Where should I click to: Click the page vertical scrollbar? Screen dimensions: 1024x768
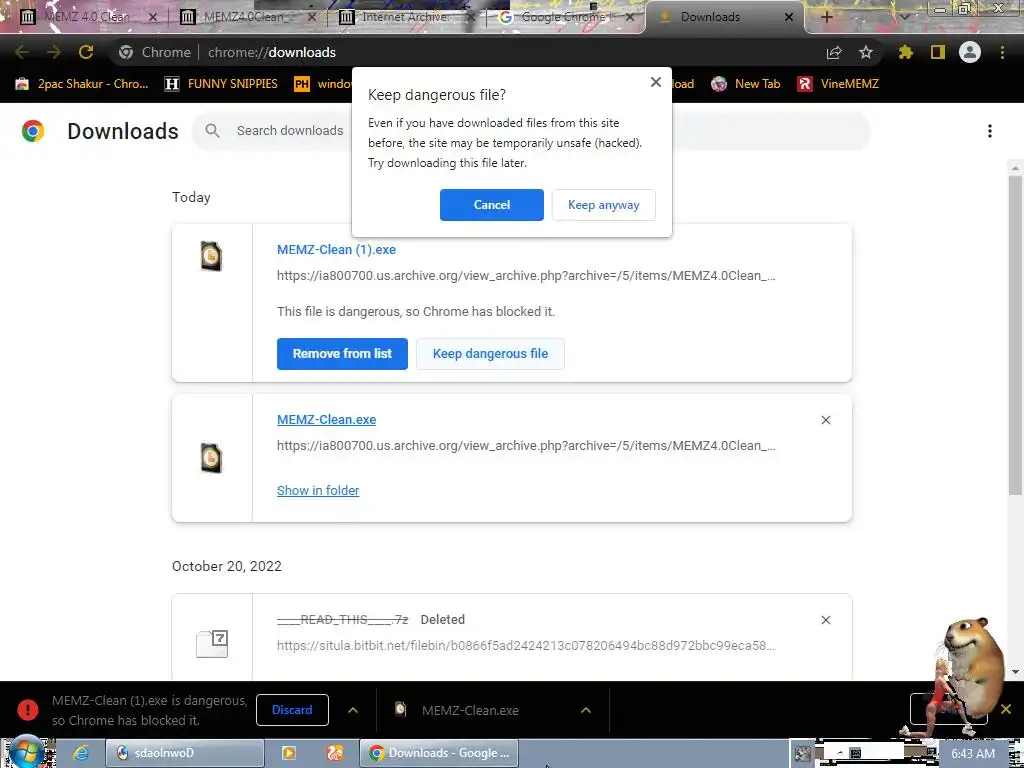pyautogui.click(x=1015, y=333)
